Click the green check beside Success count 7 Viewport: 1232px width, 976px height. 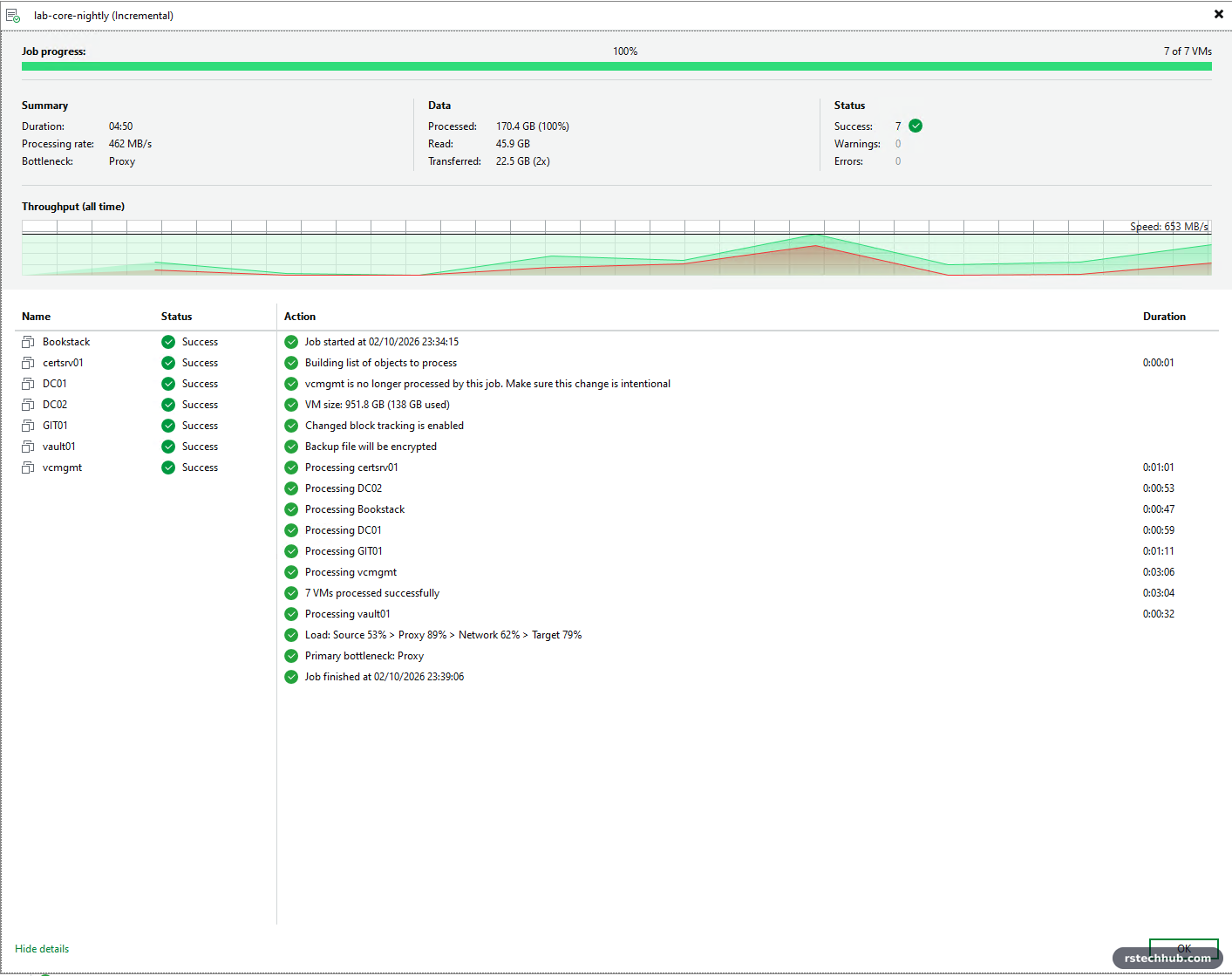(x=915, y=126)
